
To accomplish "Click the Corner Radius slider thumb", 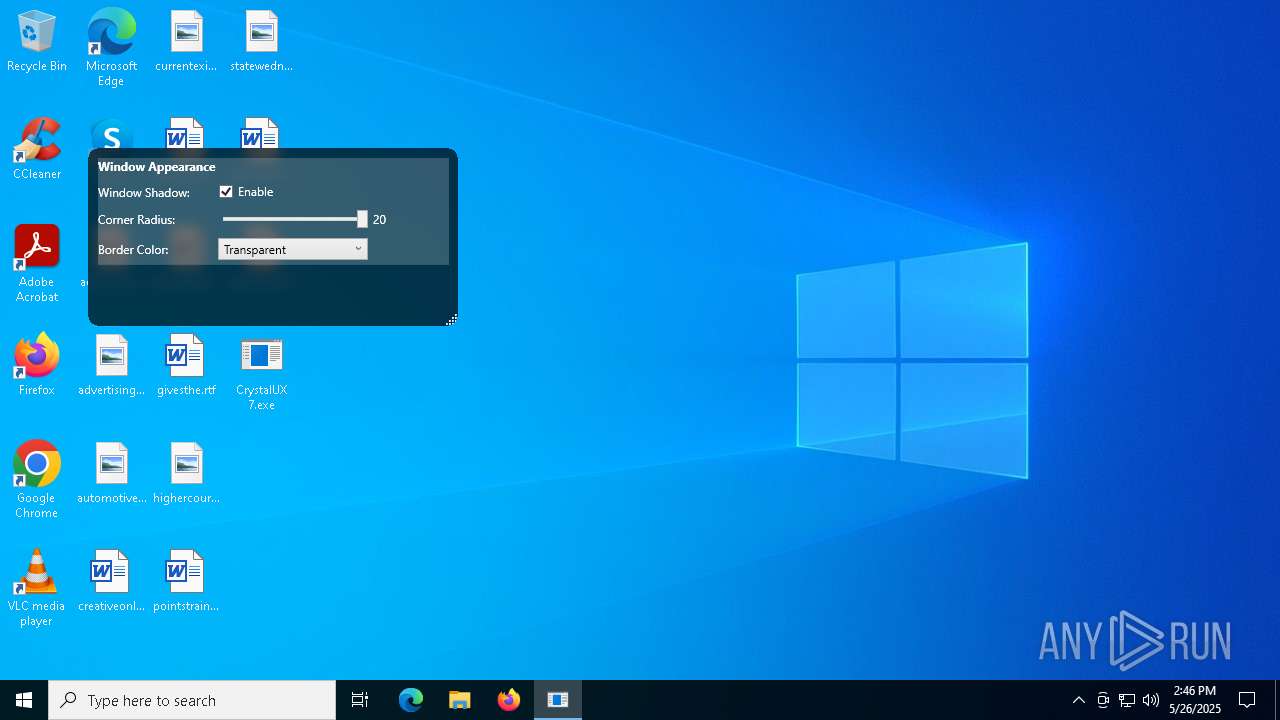I will 362,219.
